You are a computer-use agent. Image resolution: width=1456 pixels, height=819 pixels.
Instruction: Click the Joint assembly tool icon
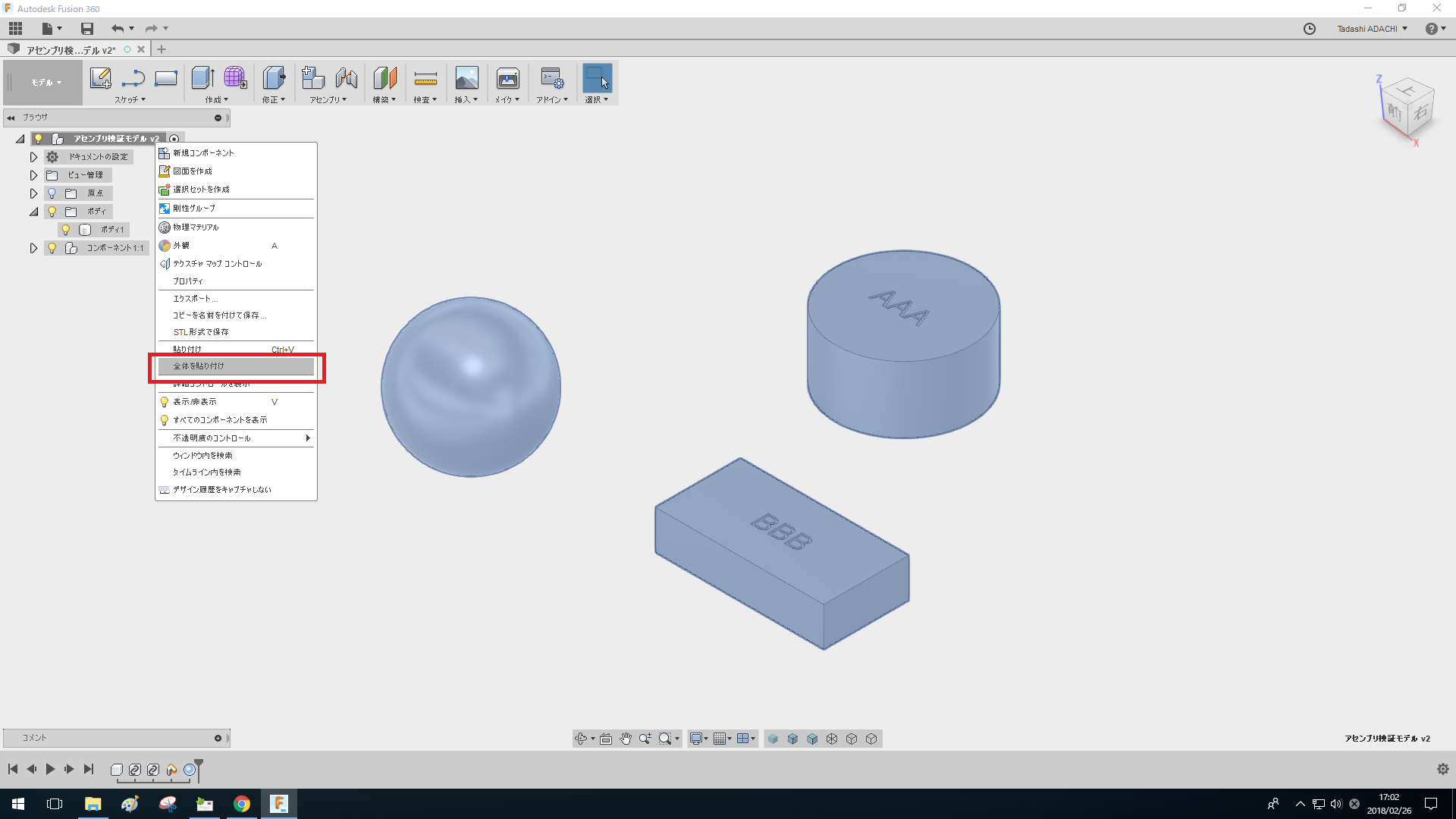(347, 78)
